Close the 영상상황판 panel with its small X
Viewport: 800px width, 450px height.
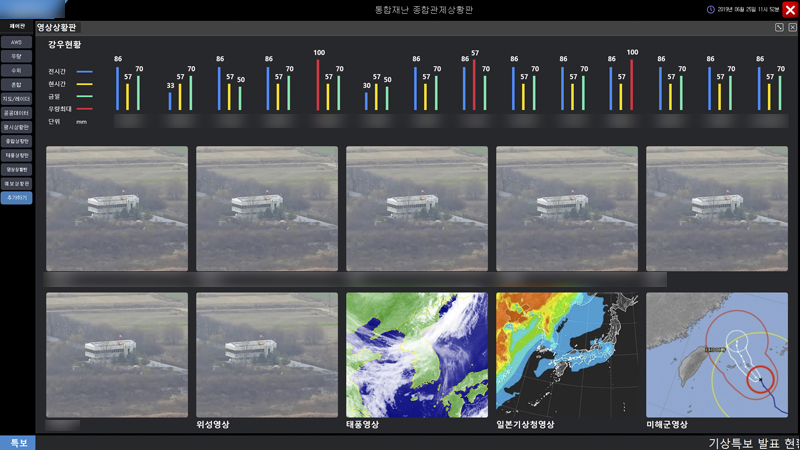[x=792, y=28]
